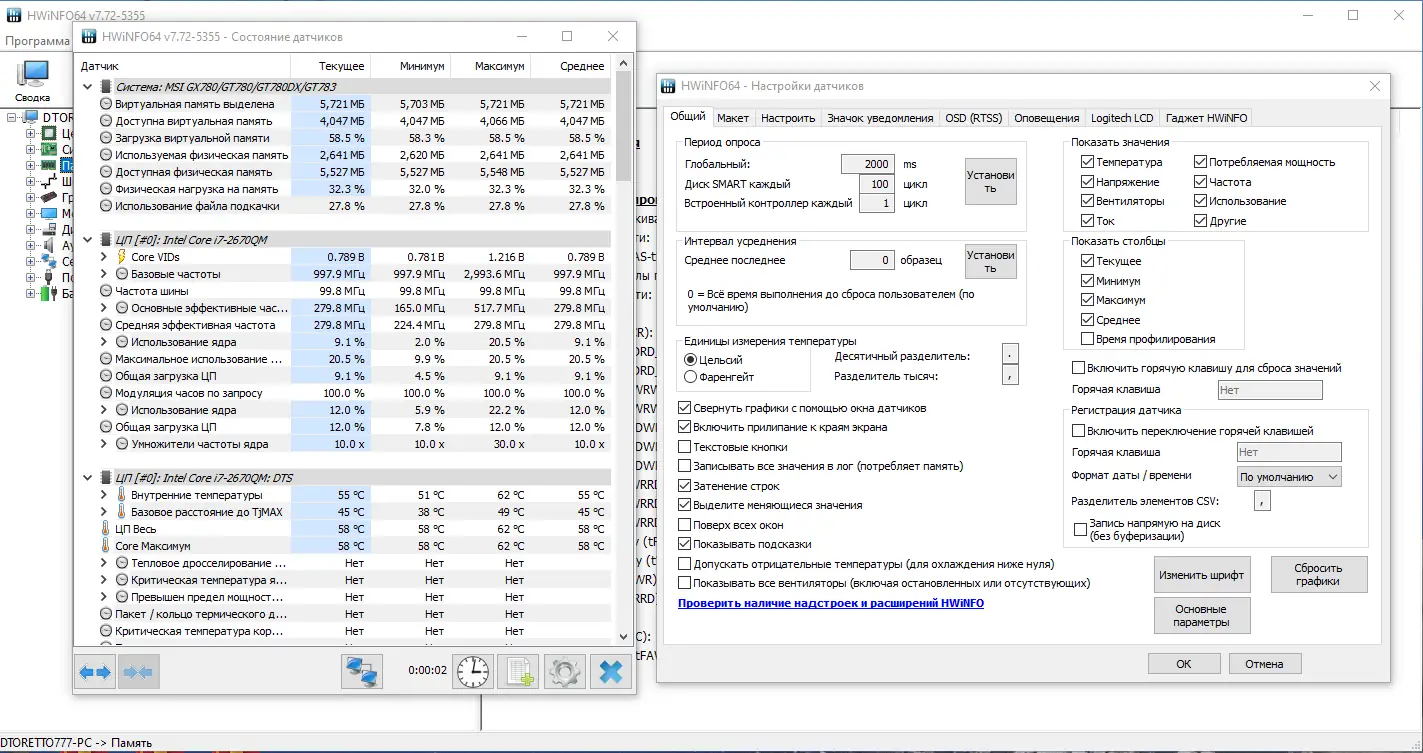This screenshot has width=1423, height=753.
Task: Open the Формат даты / времени dropdown
Action: pyautogui.click(x=1289, y=477)
